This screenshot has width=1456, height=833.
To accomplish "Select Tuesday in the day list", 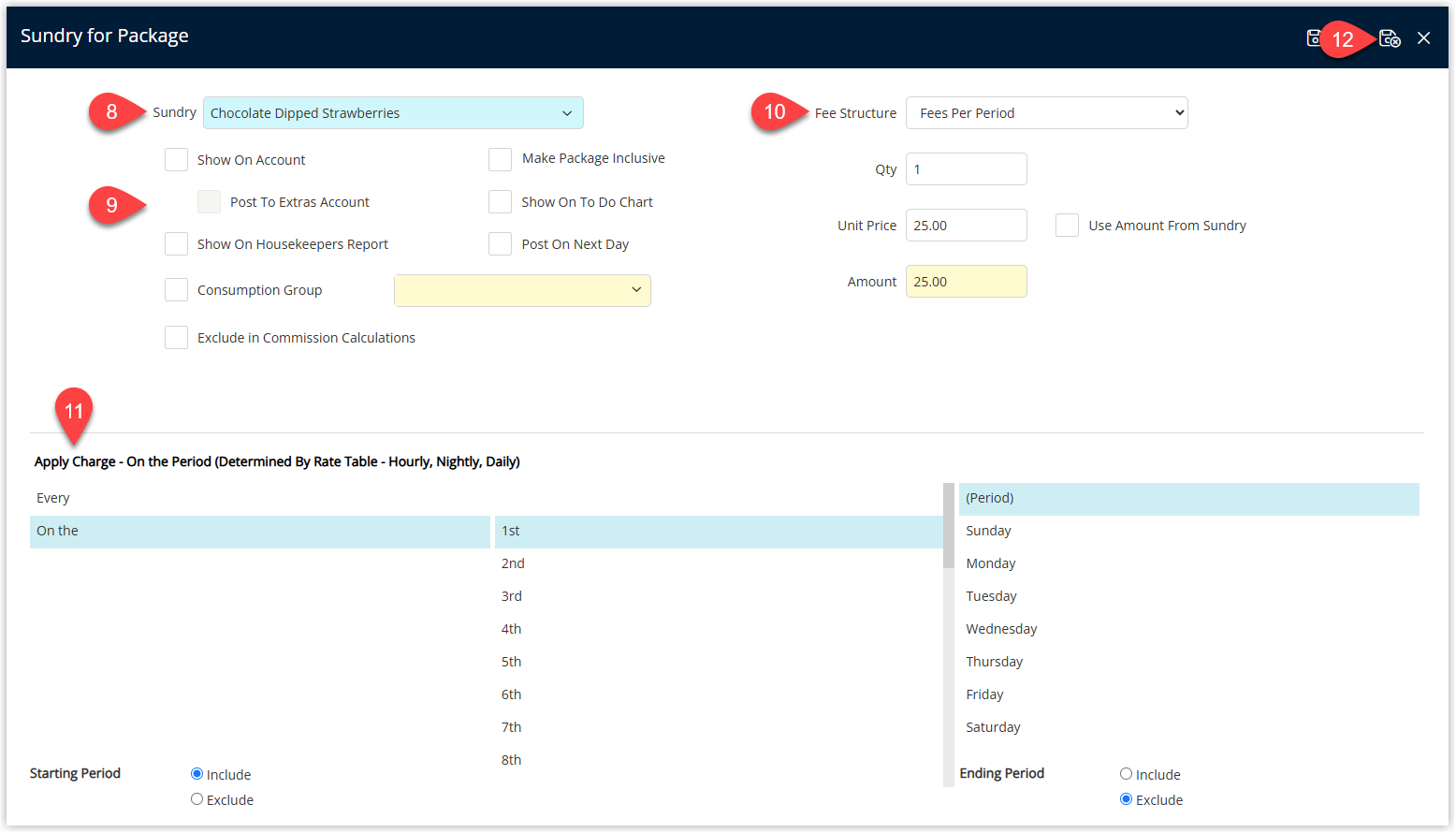I will (x=1189, y=597).
